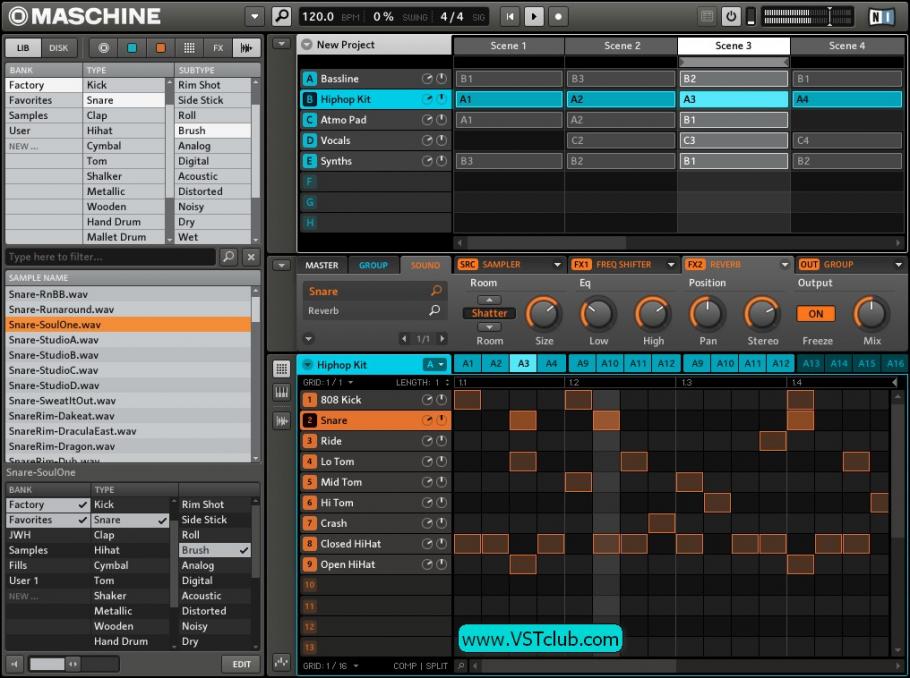The image size is (910, 678).
Task: Select the FX browser filter icon
Action: 217,48
